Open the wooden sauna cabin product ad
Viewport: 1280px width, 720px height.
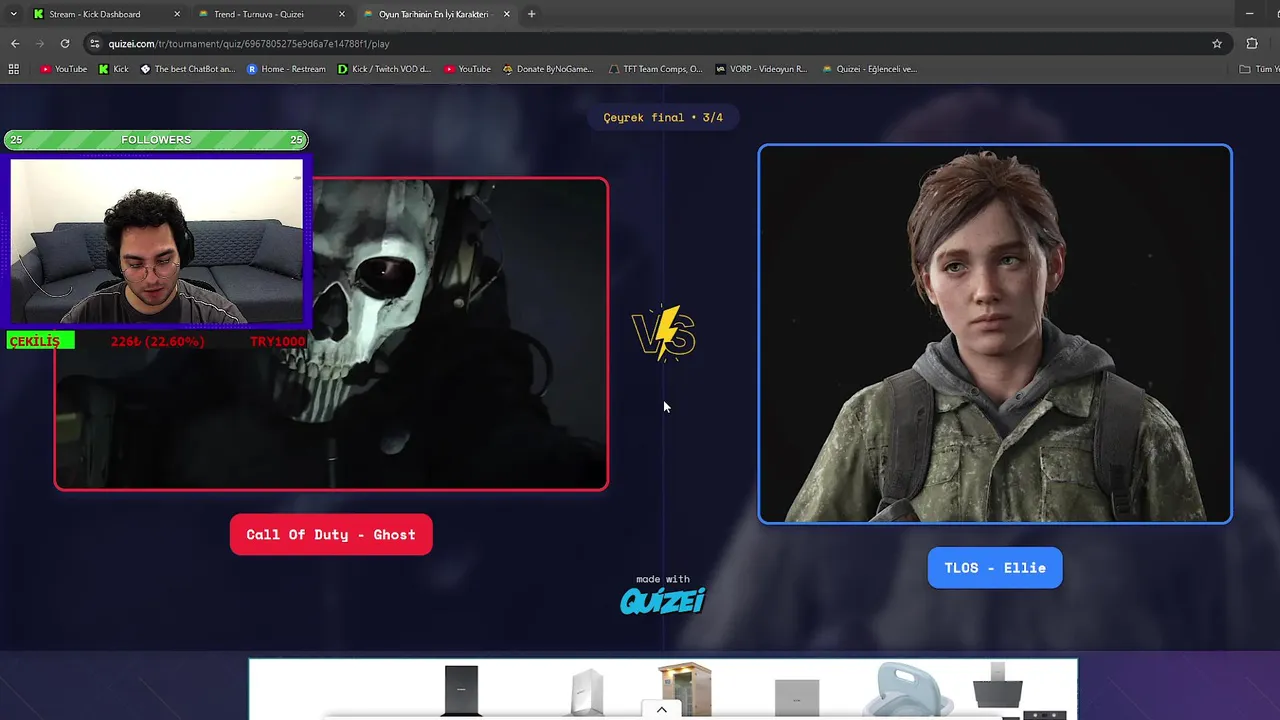685,688
